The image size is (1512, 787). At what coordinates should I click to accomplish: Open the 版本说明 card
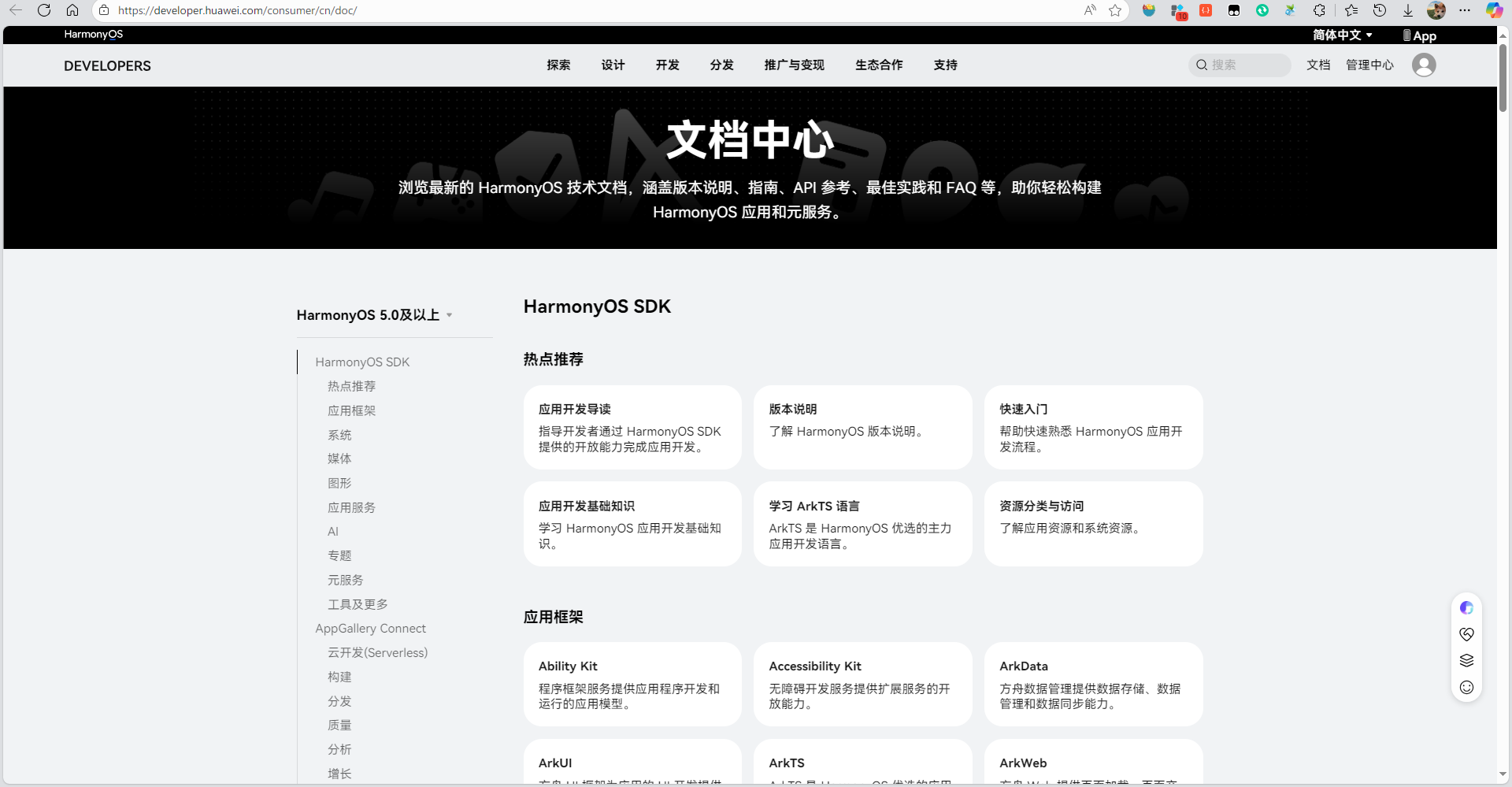tap(862, 427)
